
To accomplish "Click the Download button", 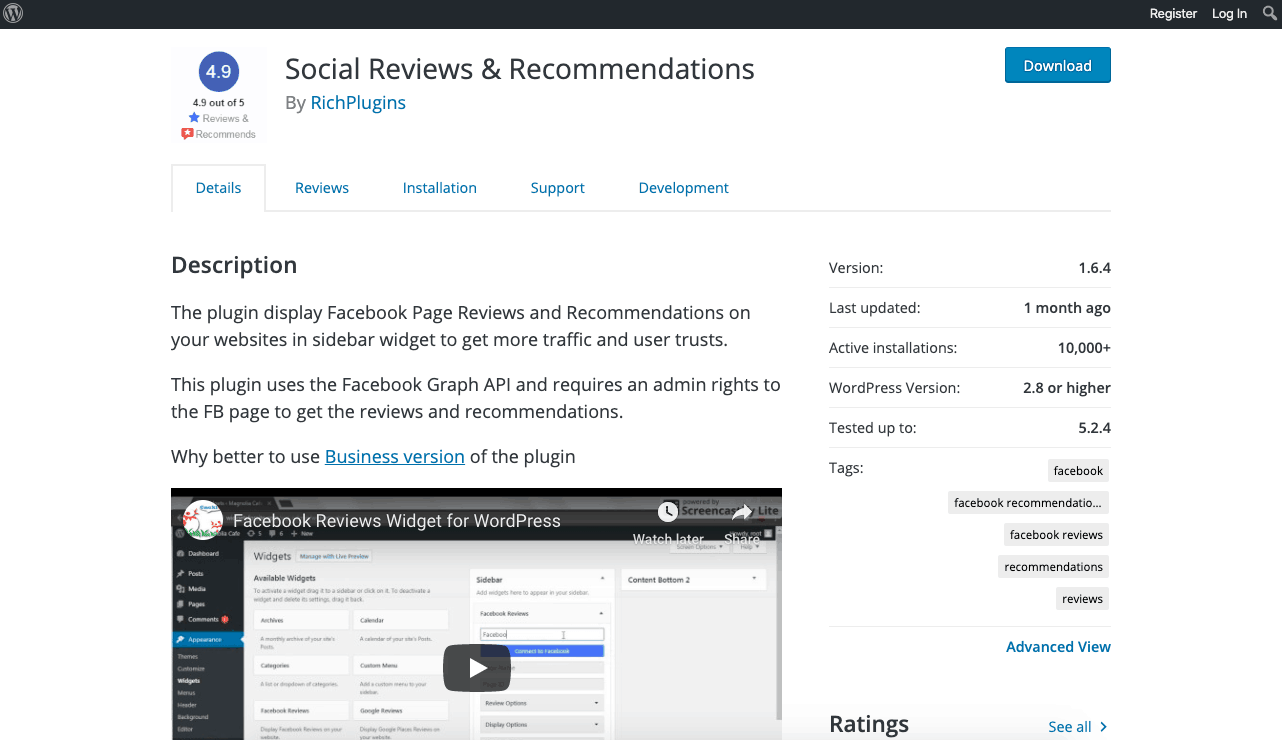I will pyautogui.click(x=1057, y=64).
